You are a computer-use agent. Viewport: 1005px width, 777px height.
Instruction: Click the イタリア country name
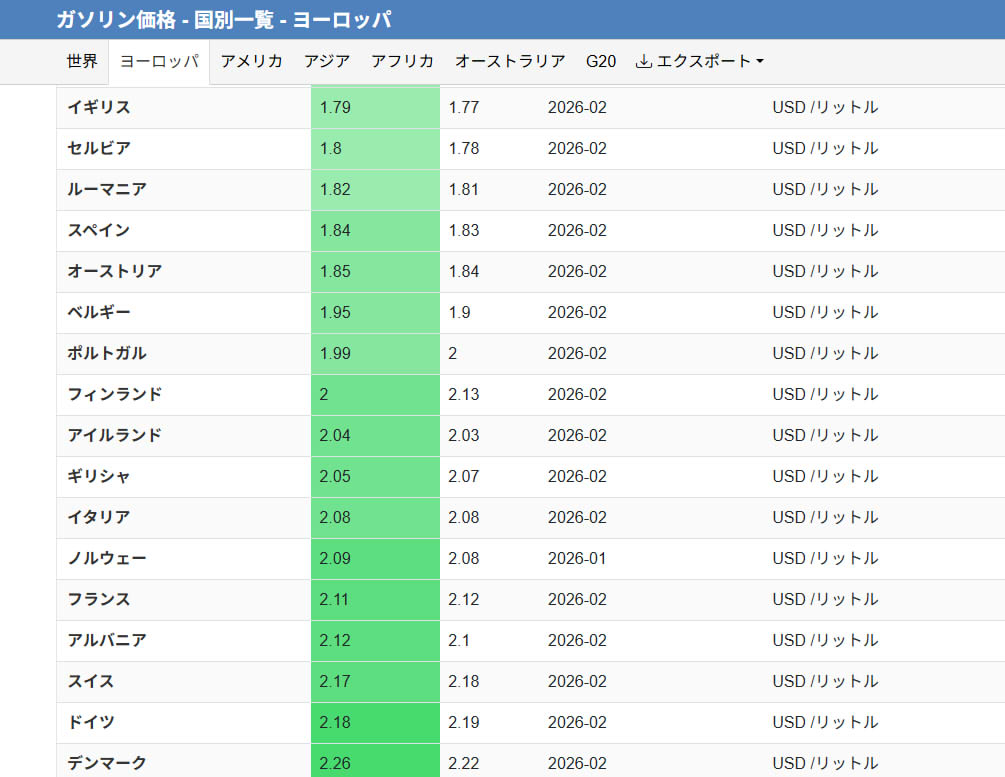click(99, 517)
